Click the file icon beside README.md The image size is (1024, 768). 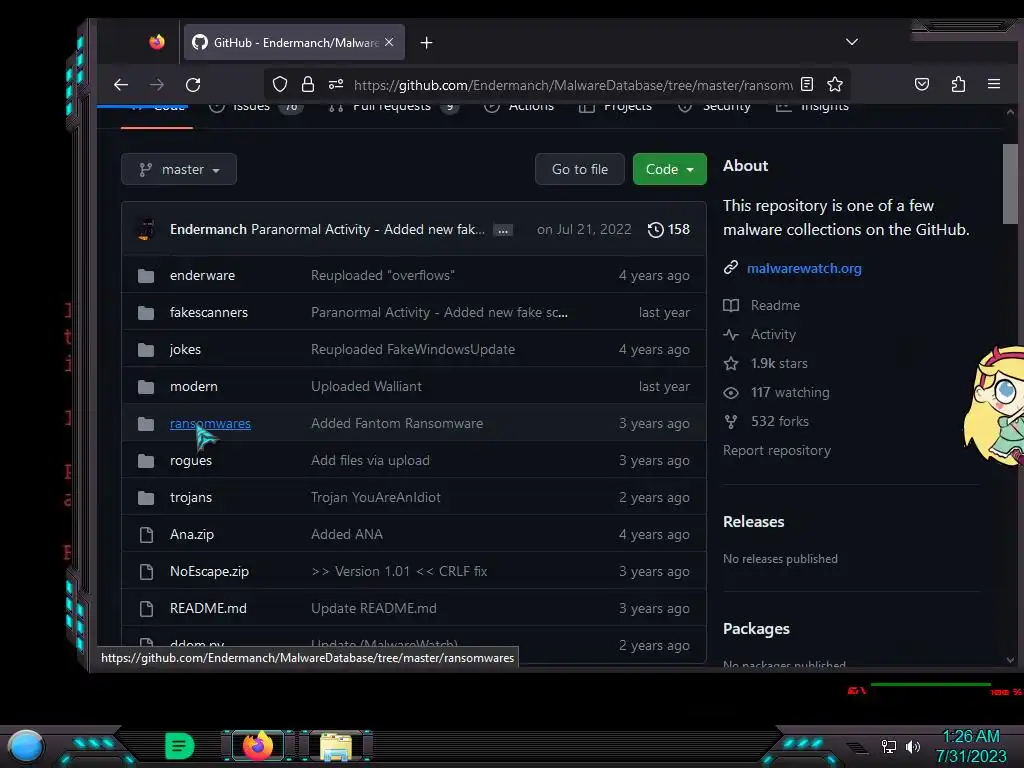coord(146,609)
